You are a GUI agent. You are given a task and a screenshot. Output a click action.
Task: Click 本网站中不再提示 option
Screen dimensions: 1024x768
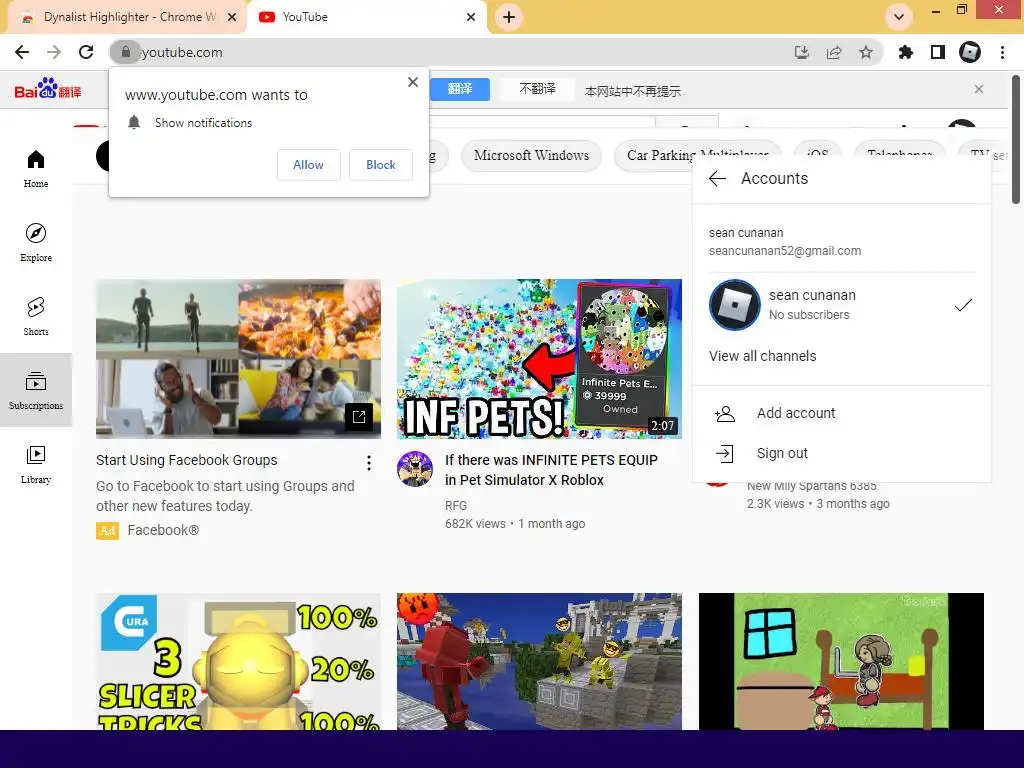(633, 91)
